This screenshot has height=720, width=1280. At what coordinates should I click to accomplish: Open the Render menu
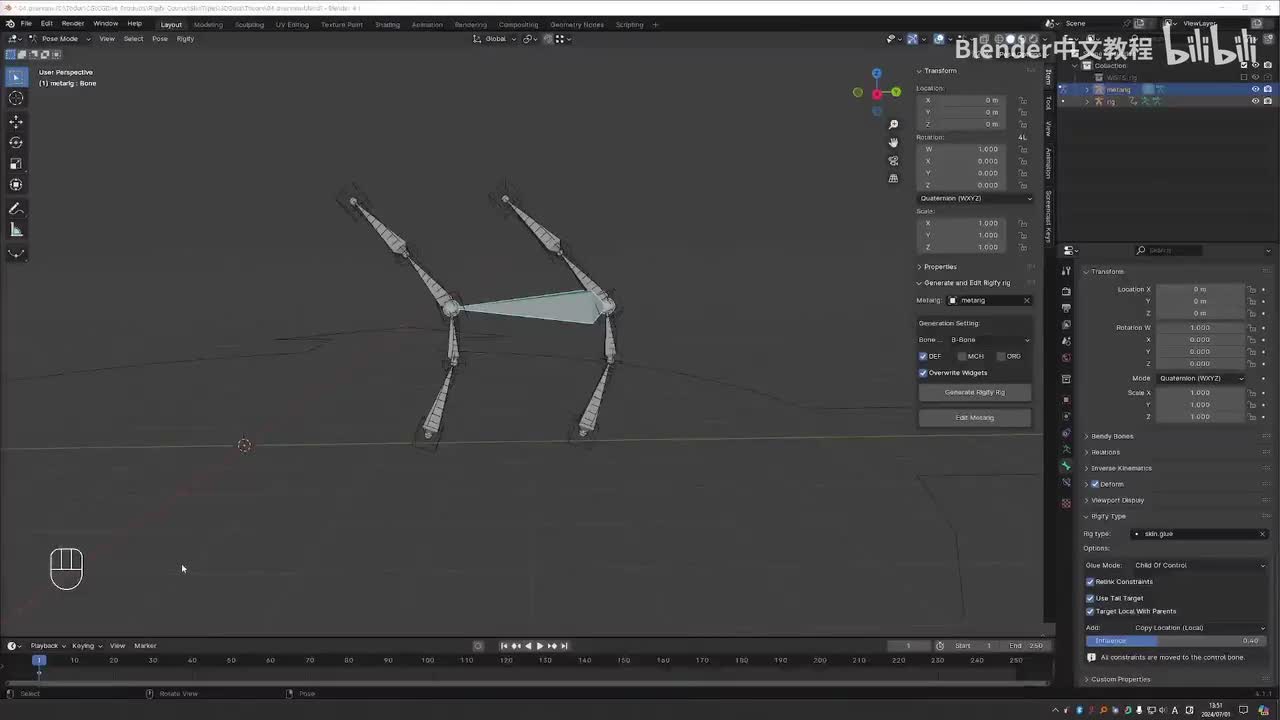coord(73,24)
